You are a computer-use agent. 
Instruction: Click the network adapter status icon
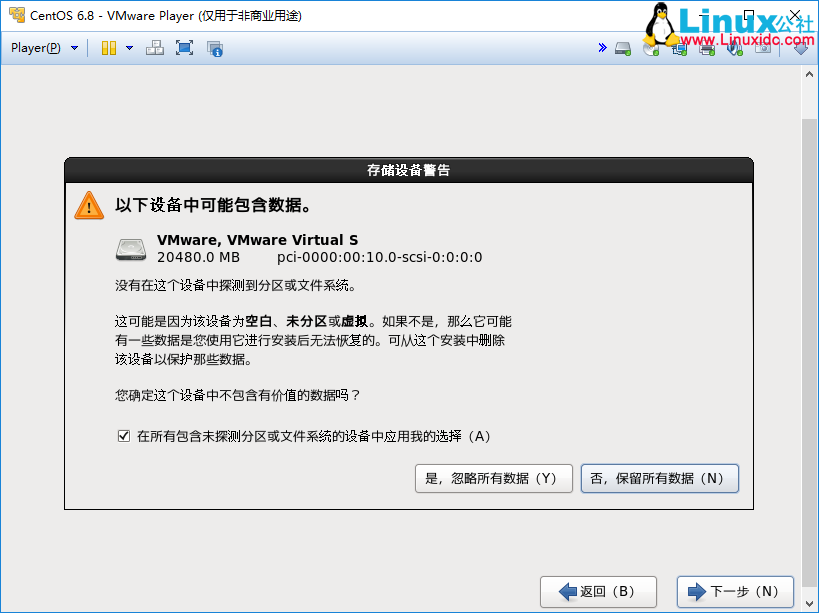point(679,48)
